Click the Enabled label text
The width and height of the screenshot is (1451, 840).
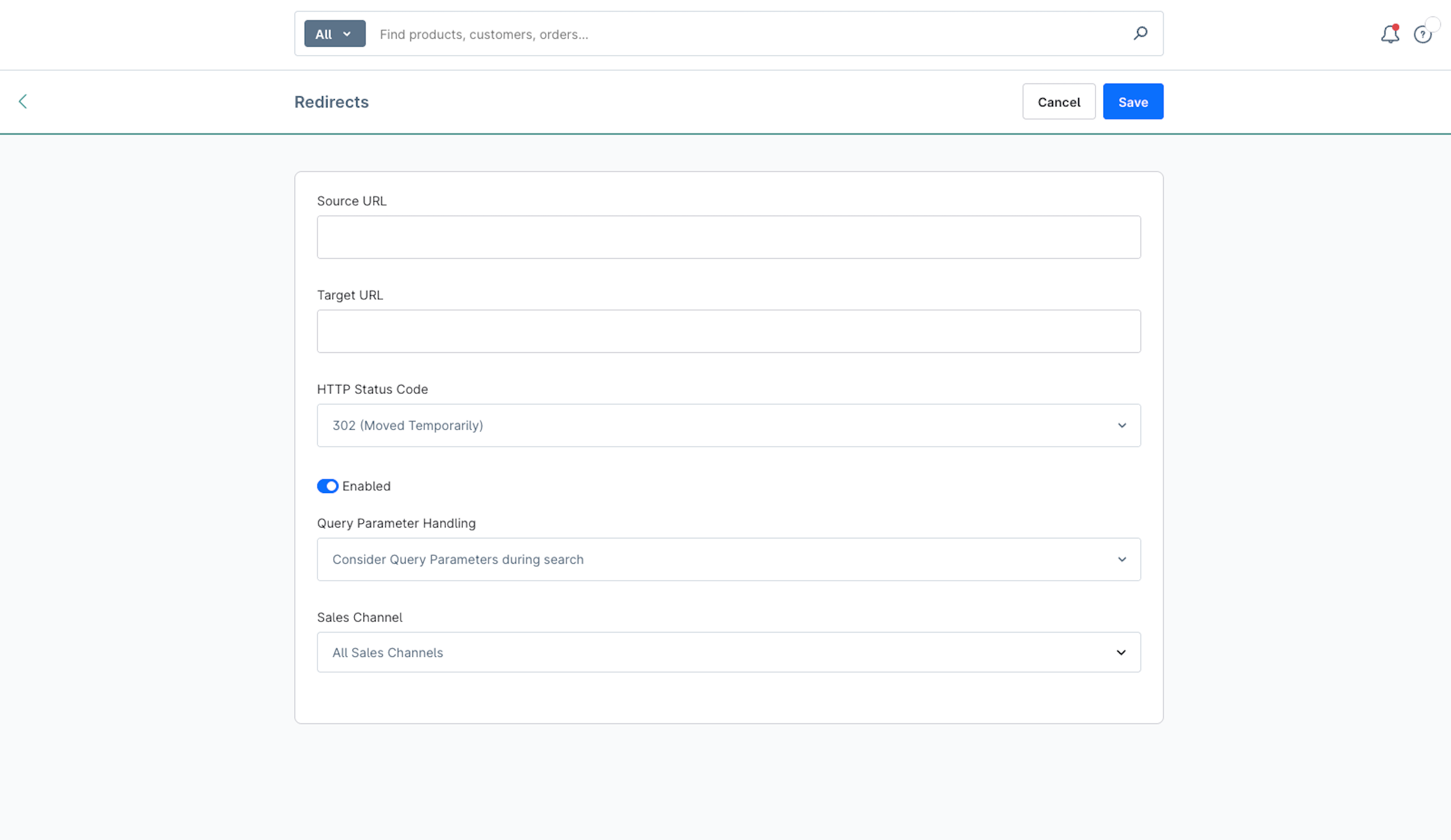point(366,486)
